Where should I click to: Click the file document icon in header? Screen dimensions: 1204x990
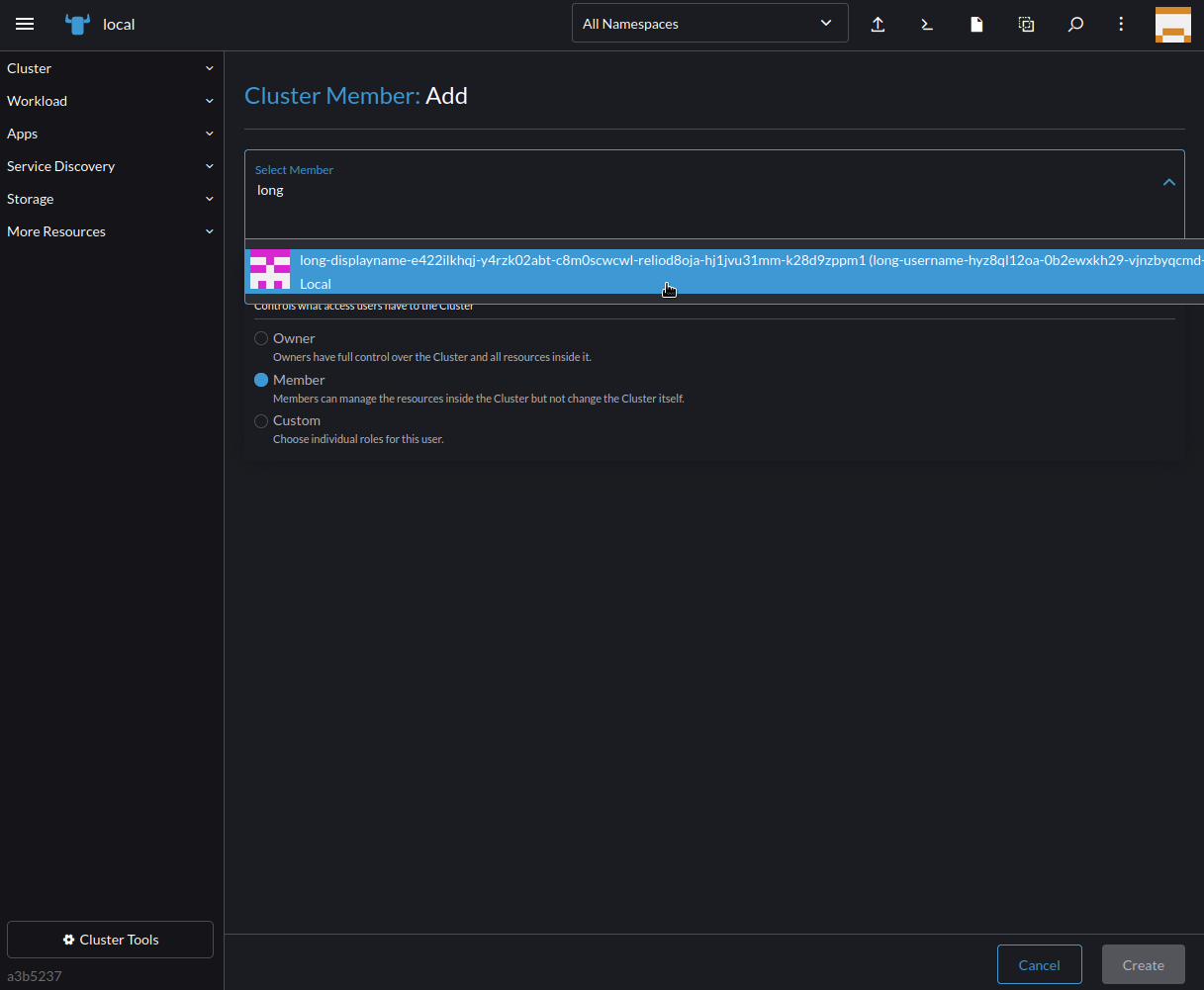pyautogui.click(x=976, y=24)
